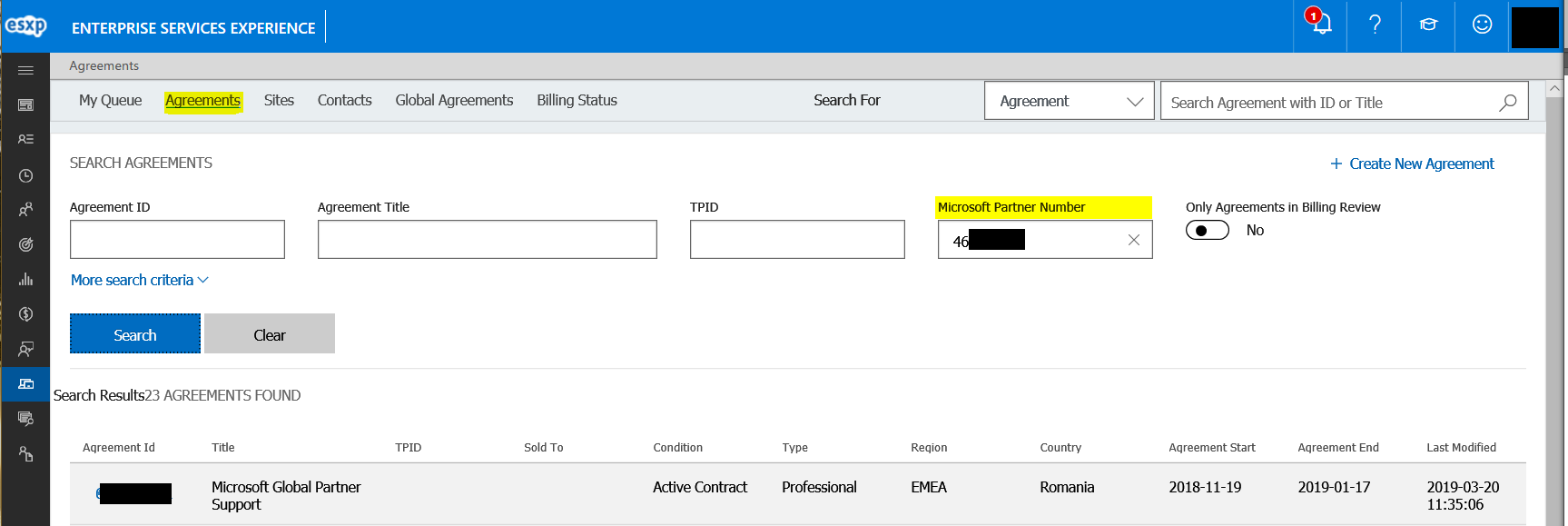Open the target sidebar icon
The height and width of the screenshot is (526, 1568).
tap(25, 244)
